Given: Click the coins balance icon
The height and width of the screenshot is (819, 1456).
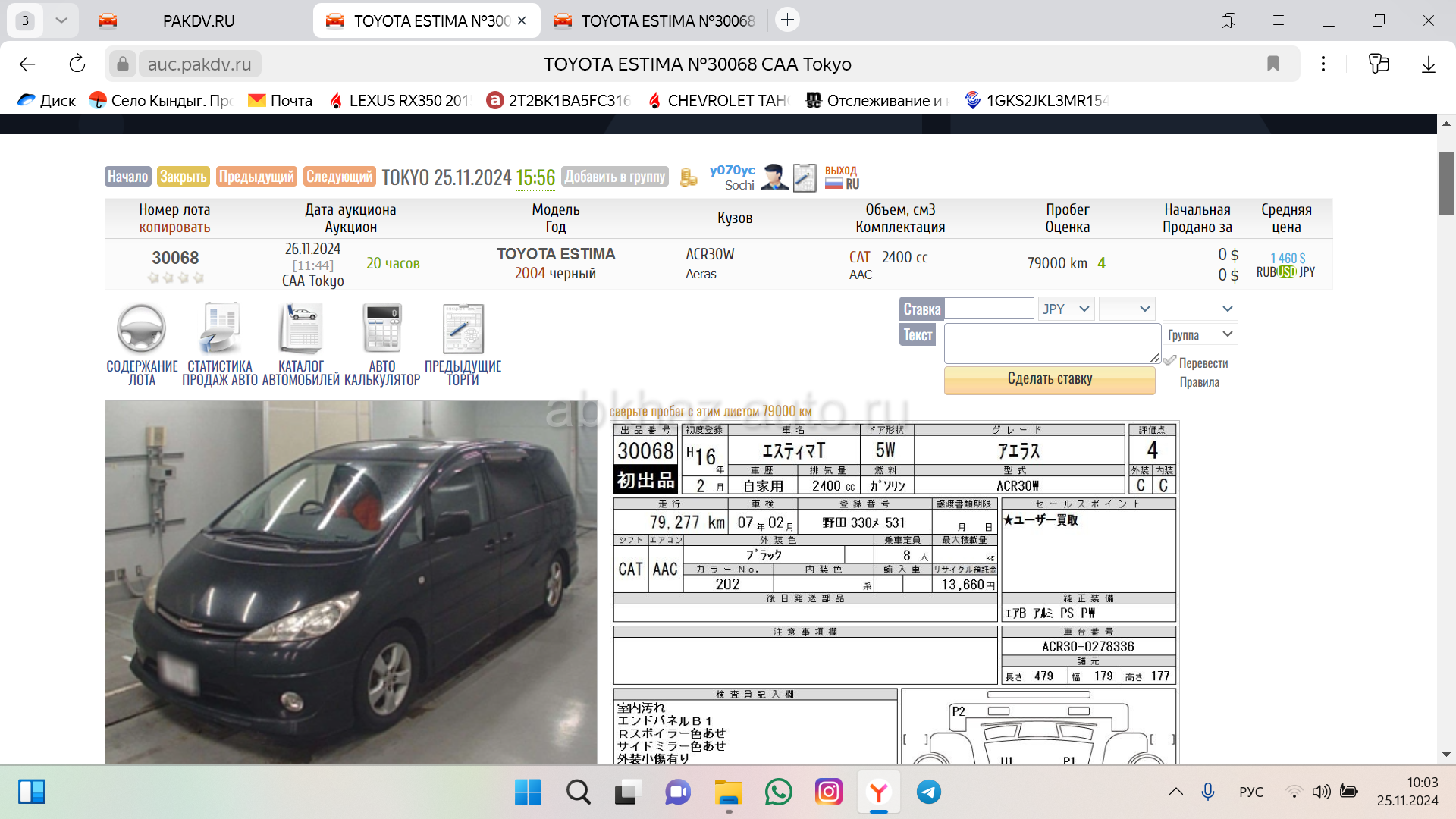Looking at the screenshot, I should pos(689,177).
